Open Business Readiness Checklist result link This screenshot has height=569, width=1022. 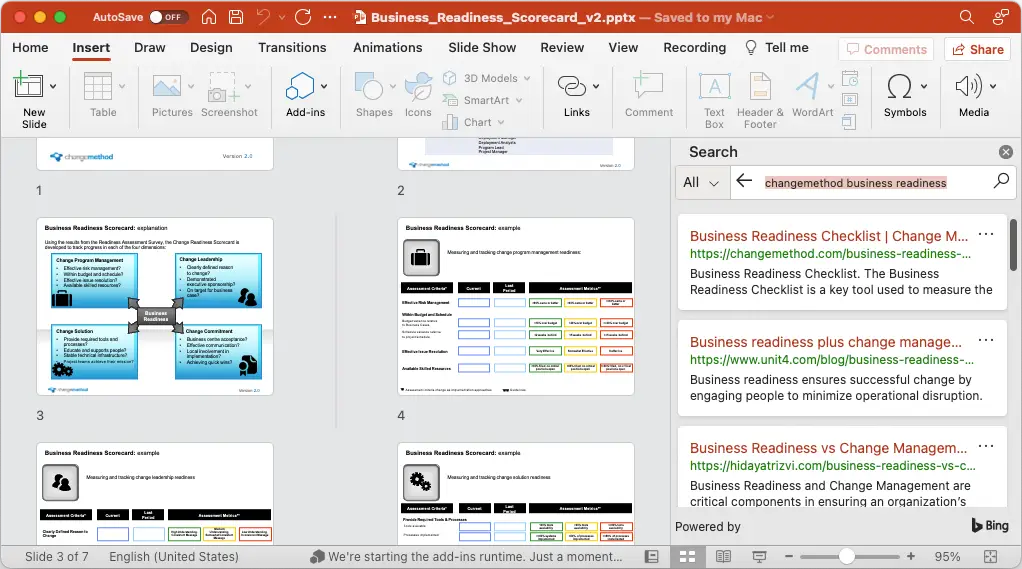point(828,236)
